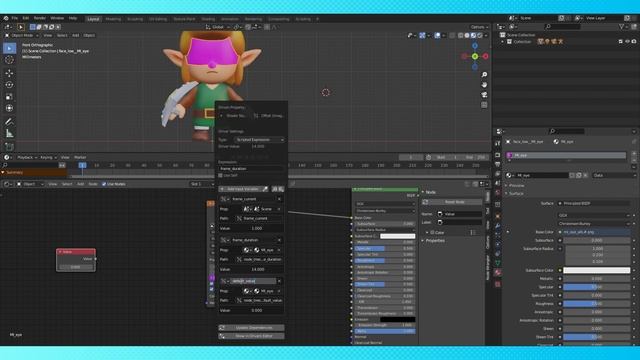Expand the Preview section in material properties
Image resolution: width=640 pixels, height=360 pixels.
pos(516,185)
